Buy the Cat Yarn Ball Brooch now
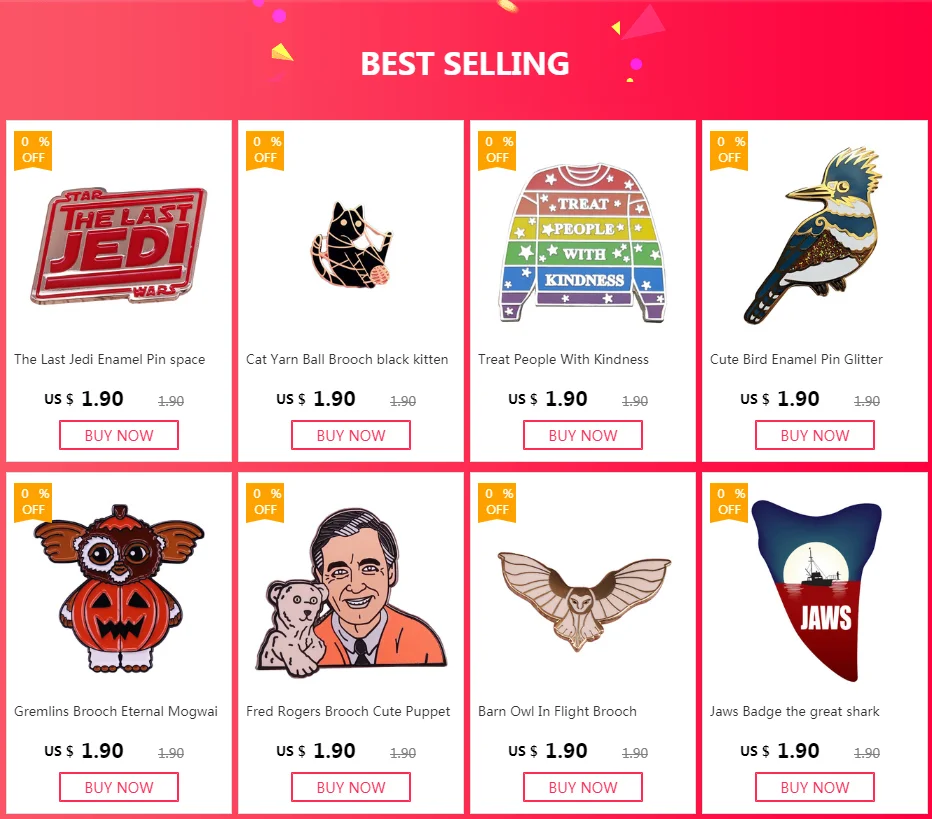The width and height of the screenshot is (932, 819). pyautogui.click(x=351, y=435)
